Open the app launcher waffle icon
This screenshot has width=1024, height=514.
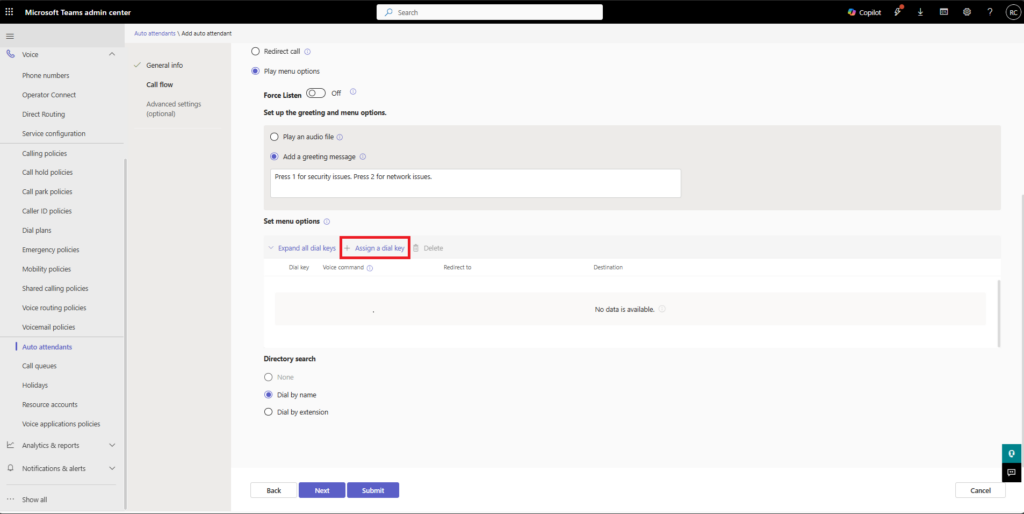pyautogui.click(x=10, y=12)
